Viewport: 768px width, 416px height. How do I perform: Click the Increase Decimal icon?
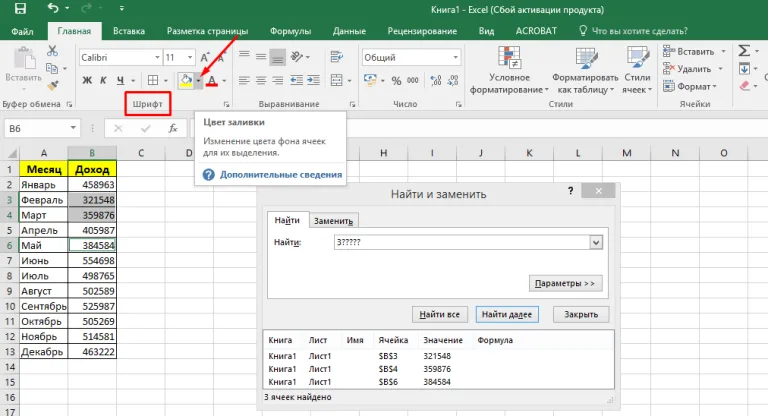[x=435, y=80]
